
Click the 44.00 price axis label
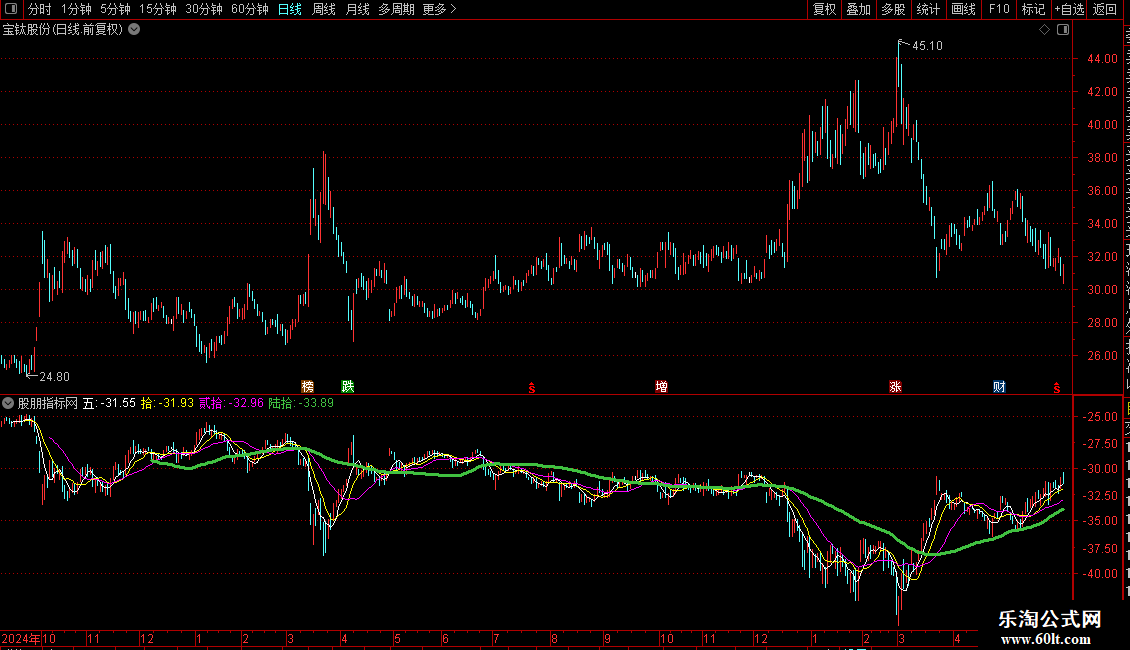coord(1103,58)
